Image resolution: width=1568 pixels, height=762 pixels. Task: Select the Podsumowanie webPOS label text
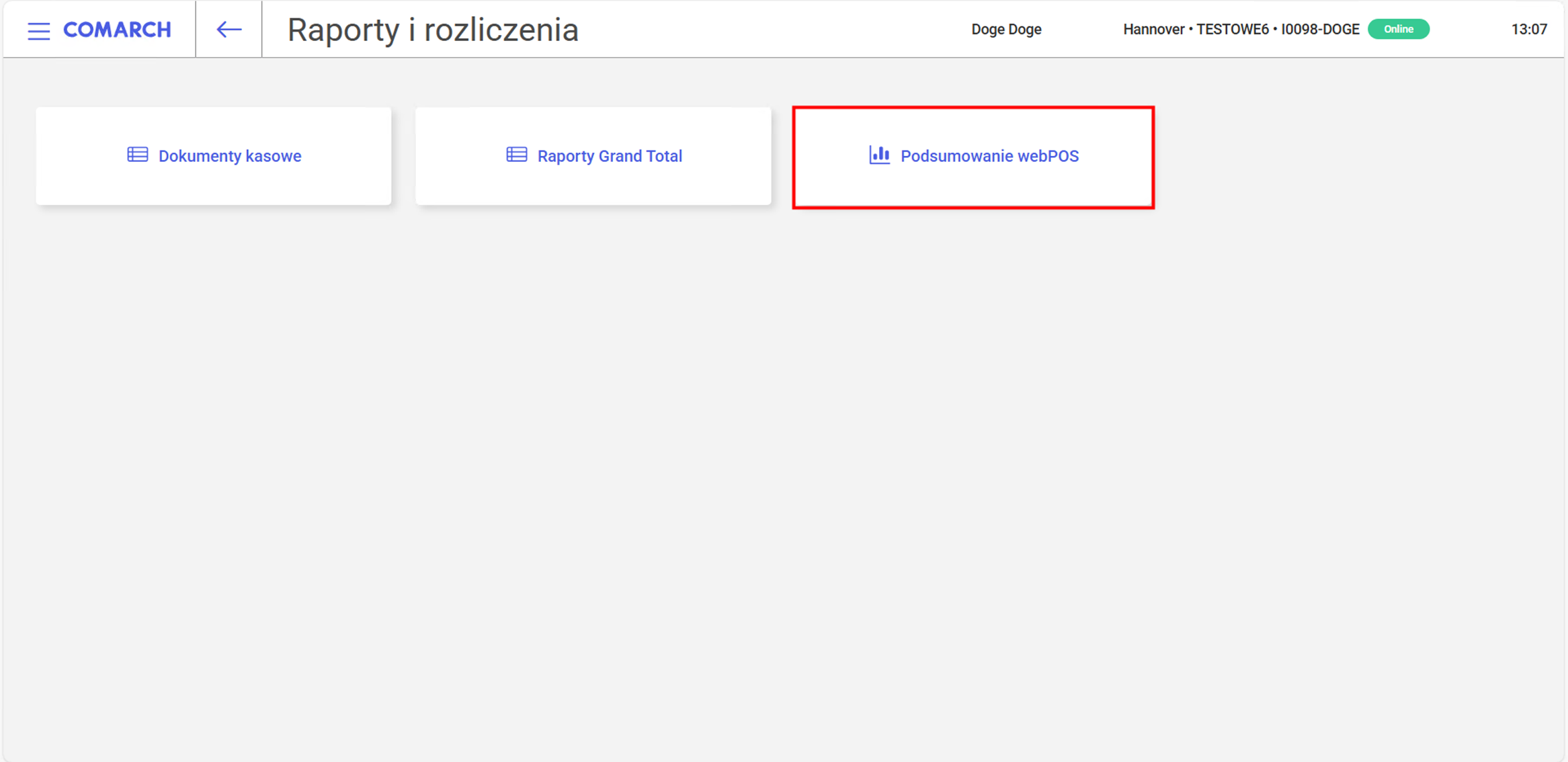pyautogui.click(x=989, y=156)
